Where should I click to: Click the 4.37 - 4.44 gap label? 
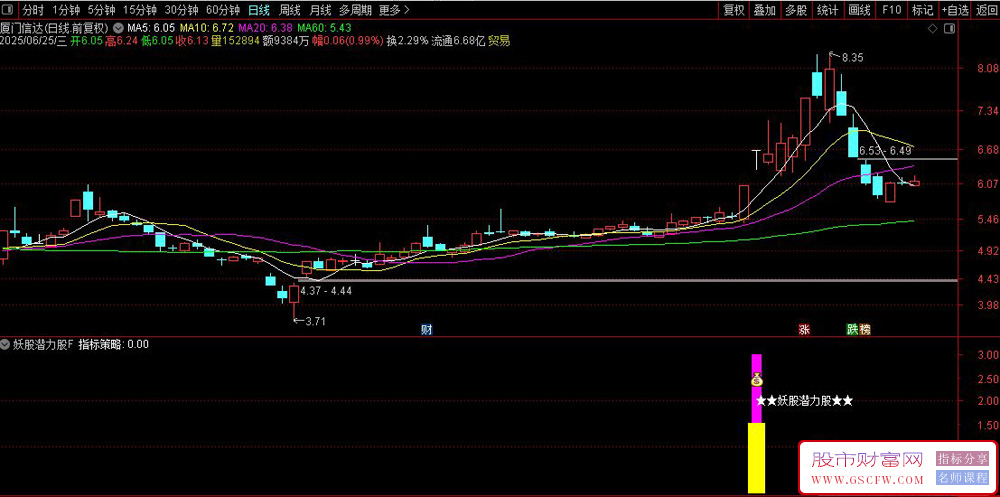(x=326, y=290)
